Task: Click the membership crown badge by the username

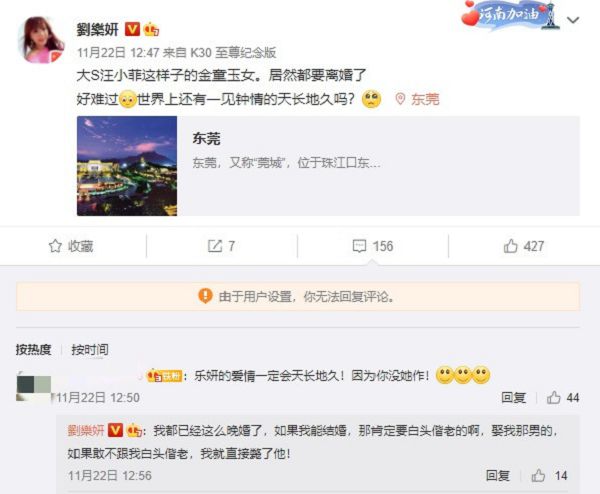Action: click(x=152, y=29)
